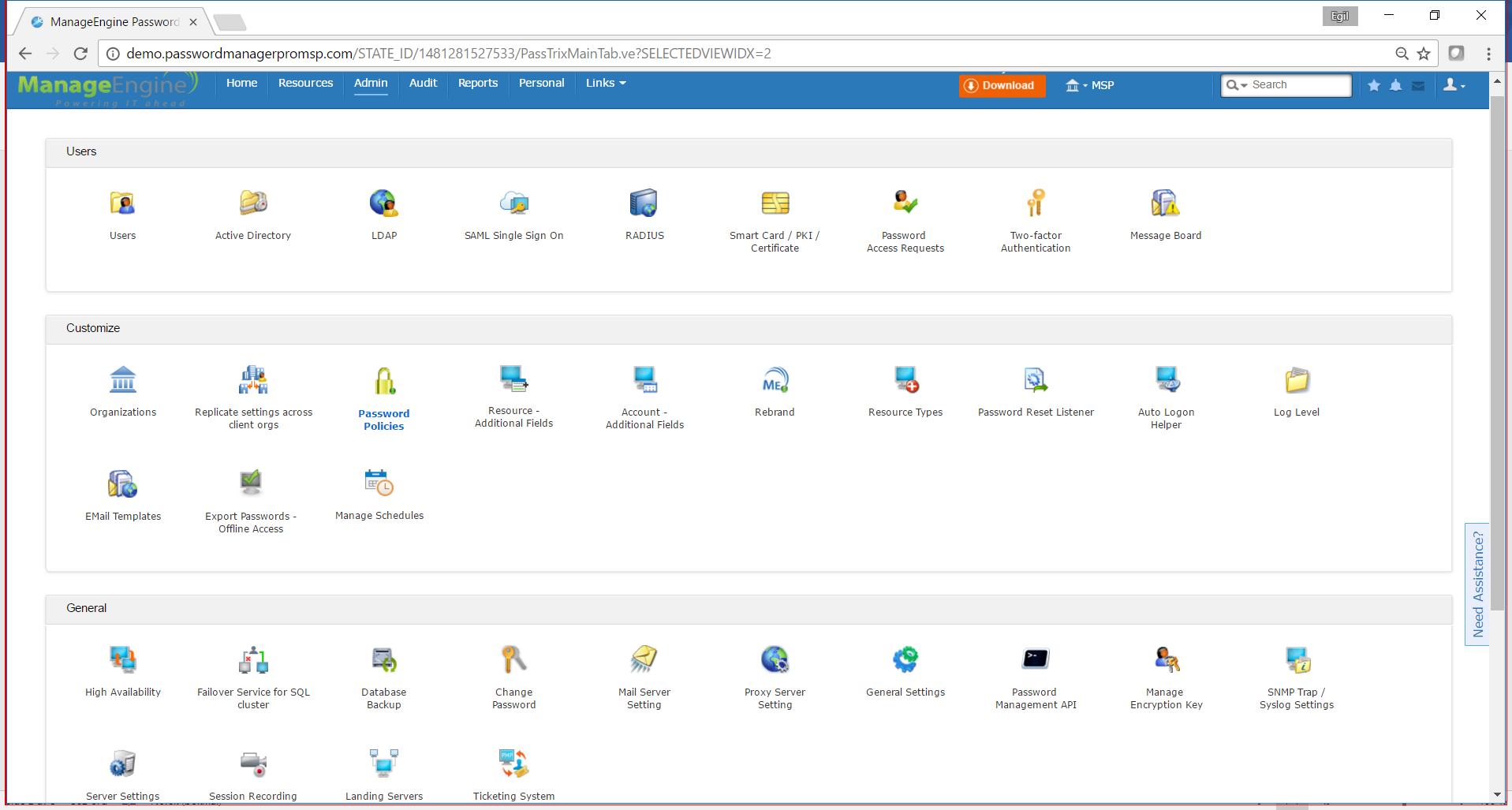Open Account - Additional Fields icon
1512x810 pixels.
click(x=645, y=379)
